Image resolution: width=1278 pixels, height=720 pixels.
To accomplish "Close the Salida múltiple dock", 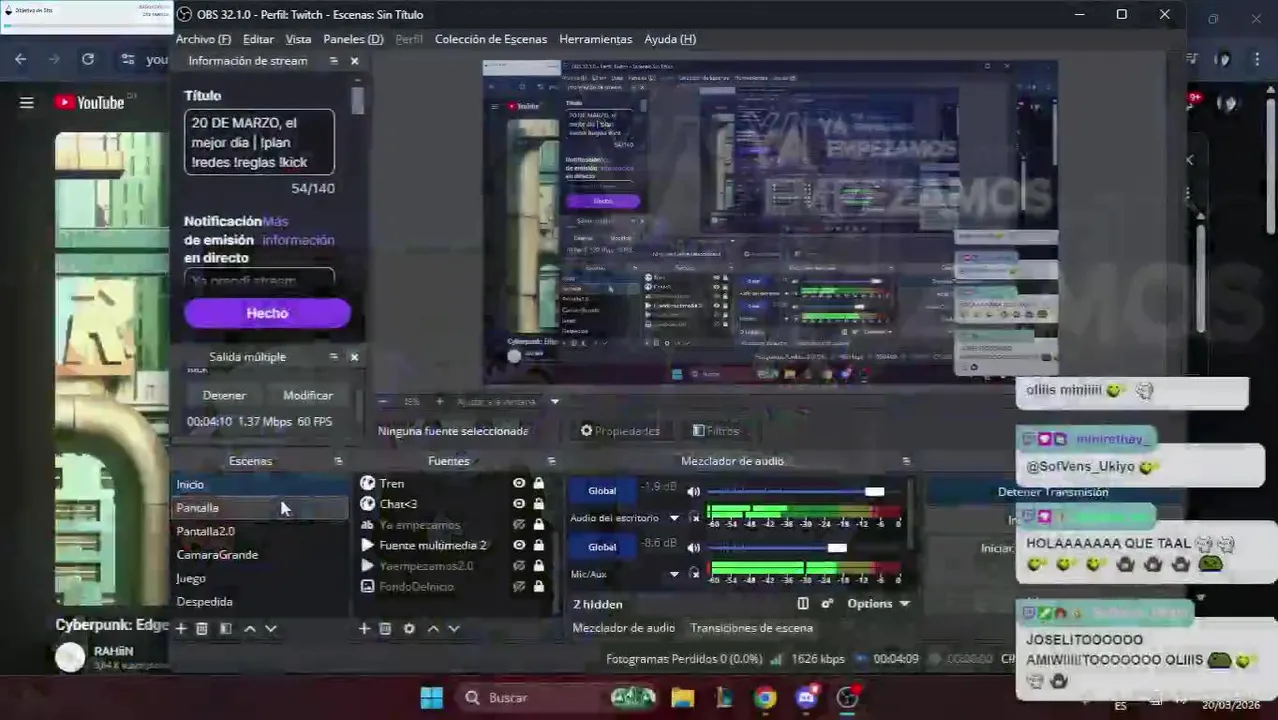I will pos(354,357).
